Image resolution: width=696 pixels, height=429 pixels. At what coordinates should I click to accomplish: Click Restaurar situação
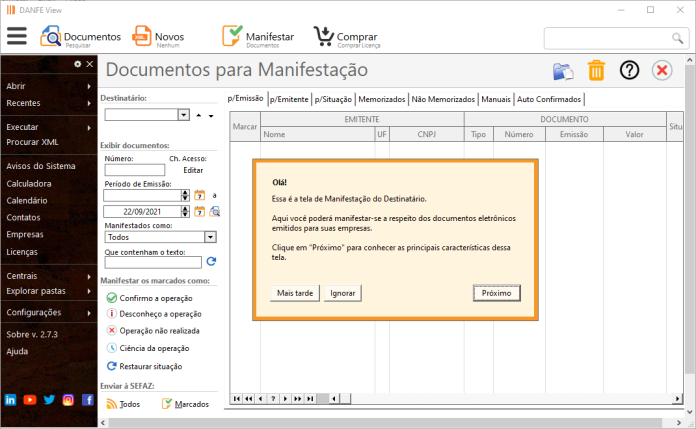click(x=145, y=366)
